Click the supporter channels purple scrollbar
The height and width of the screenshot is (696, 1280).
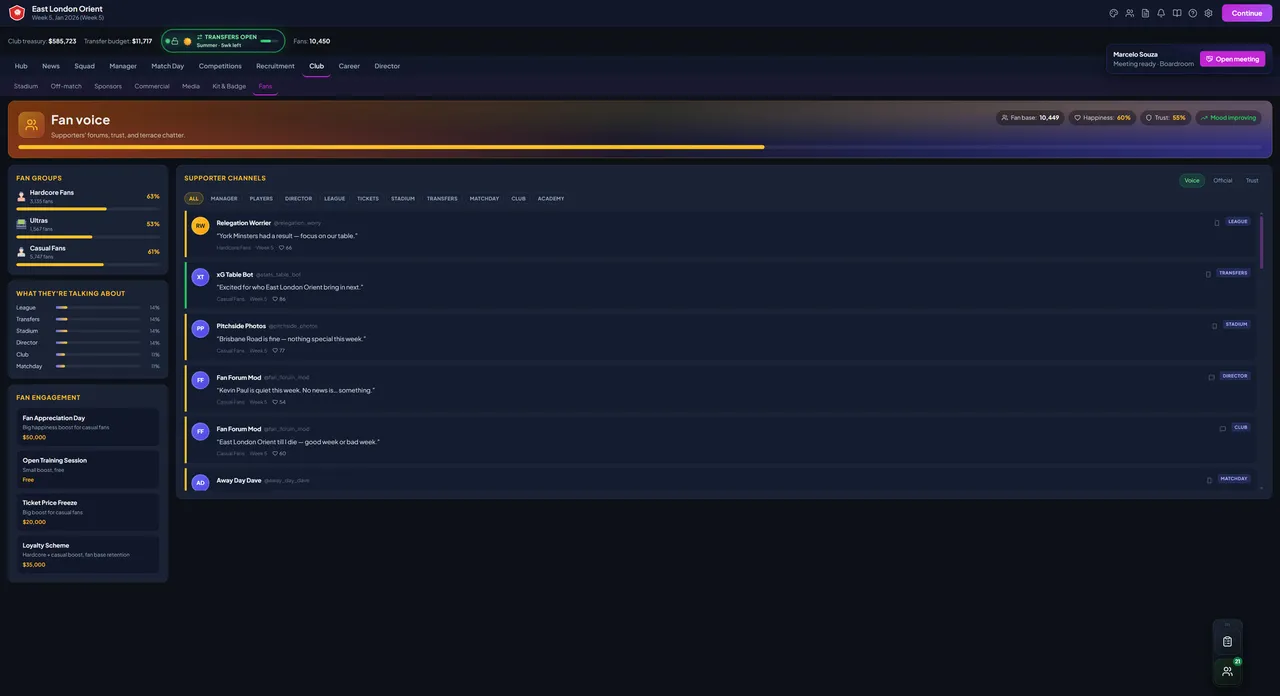click(1261, 242)
